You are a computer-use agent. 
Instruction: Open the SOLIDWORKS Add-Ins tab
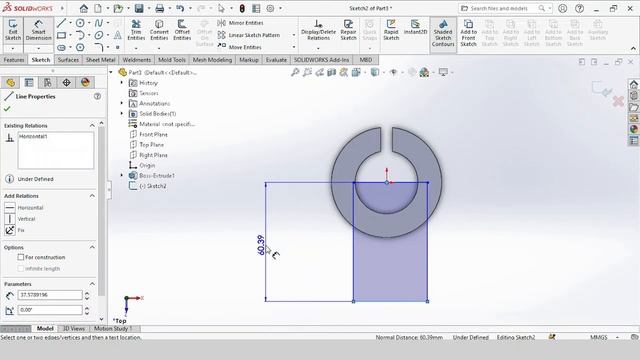[x=321, y=60]
